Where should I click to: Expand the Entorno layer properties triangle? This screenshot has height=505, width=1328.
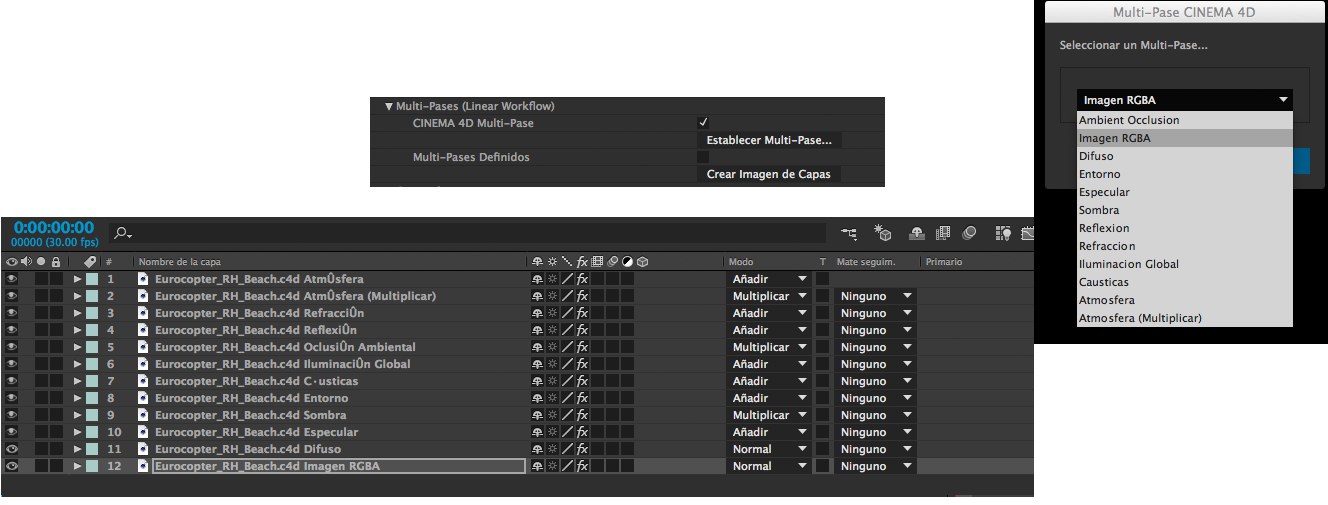pyautogui.click(x=78, y=398)
